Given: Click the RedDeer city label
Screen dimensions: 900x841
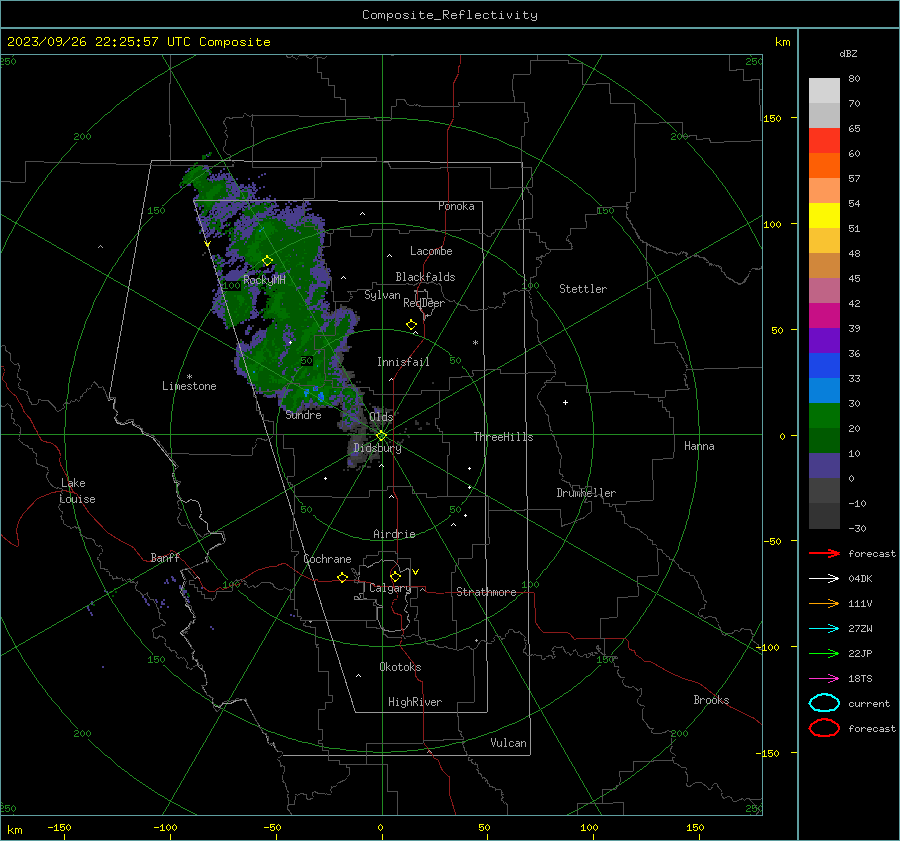Looking at the screenshot, I should [x=424, y=303].
